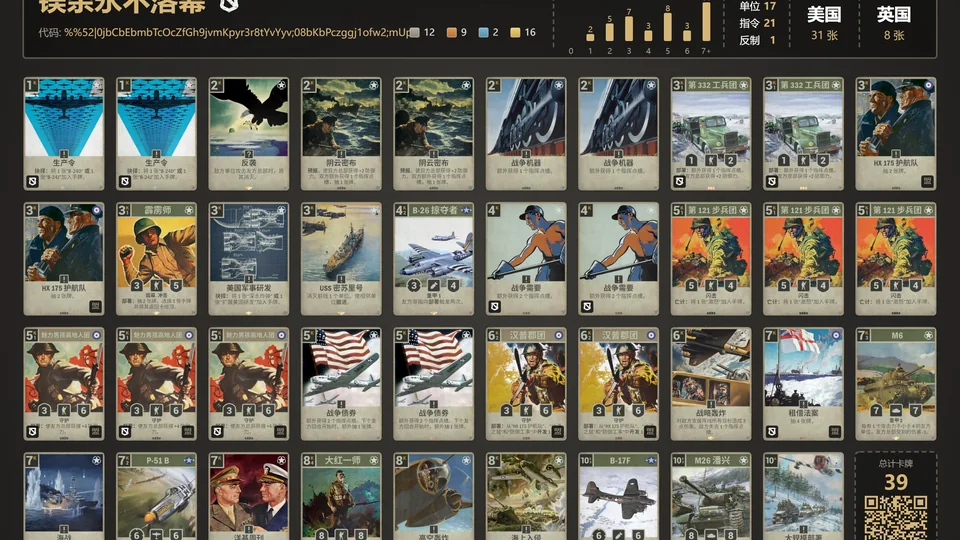Viewport: 960px width, 540px height.
Task: Click the bomber type icon on B-17F
Action: (618, 535)
